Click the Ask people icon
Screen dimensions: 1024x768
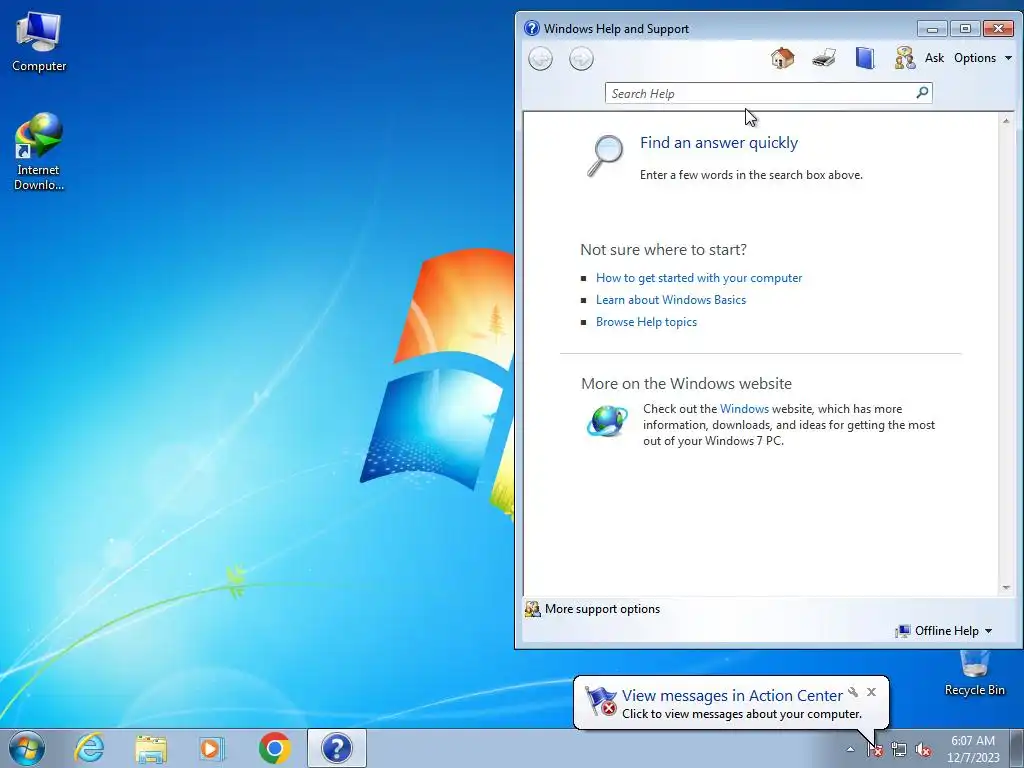(904, 58)
